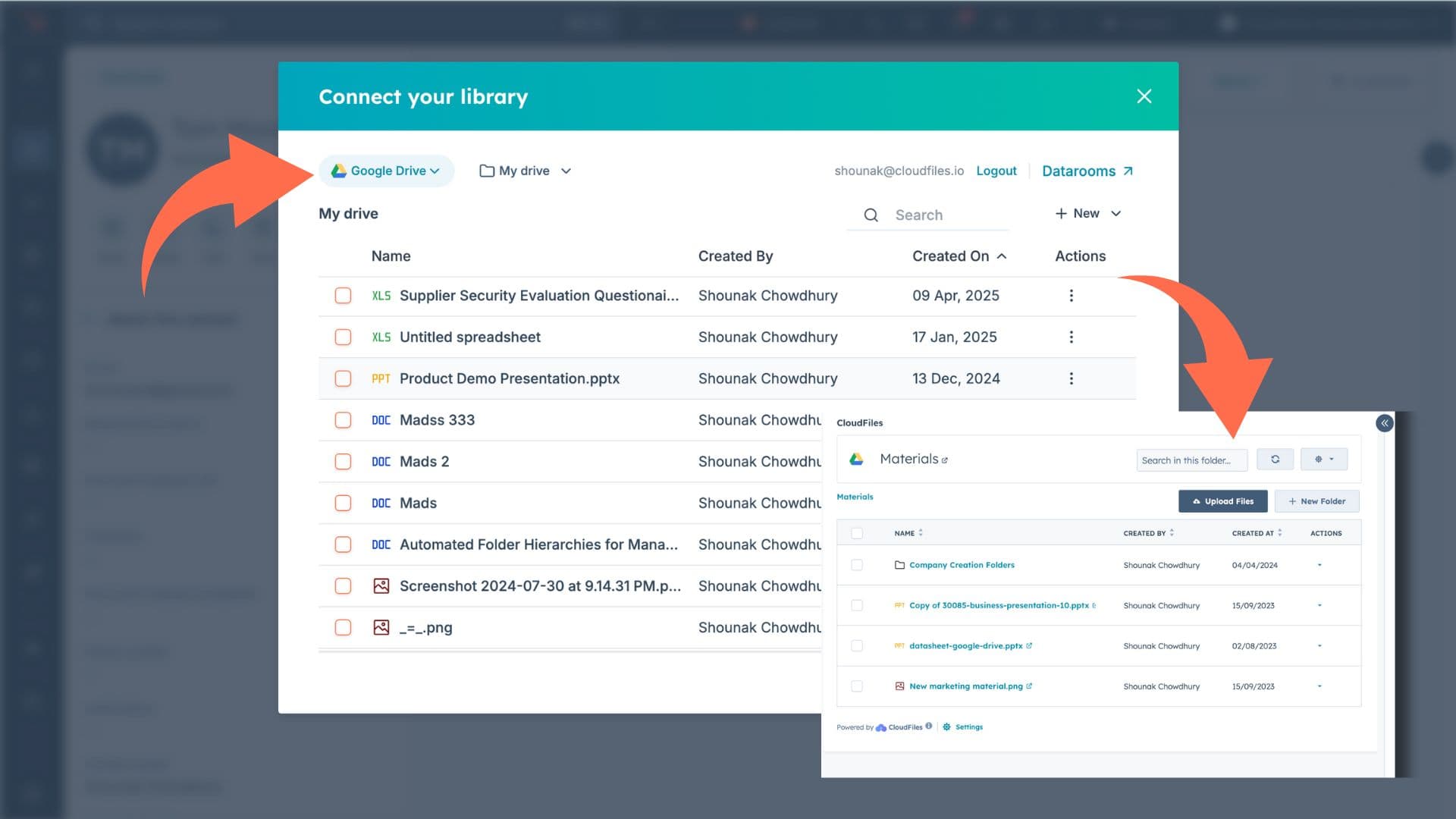Click the Materials breadcrumb link
The width and height of the screenshot is (1456, 819).
point(855,497)
